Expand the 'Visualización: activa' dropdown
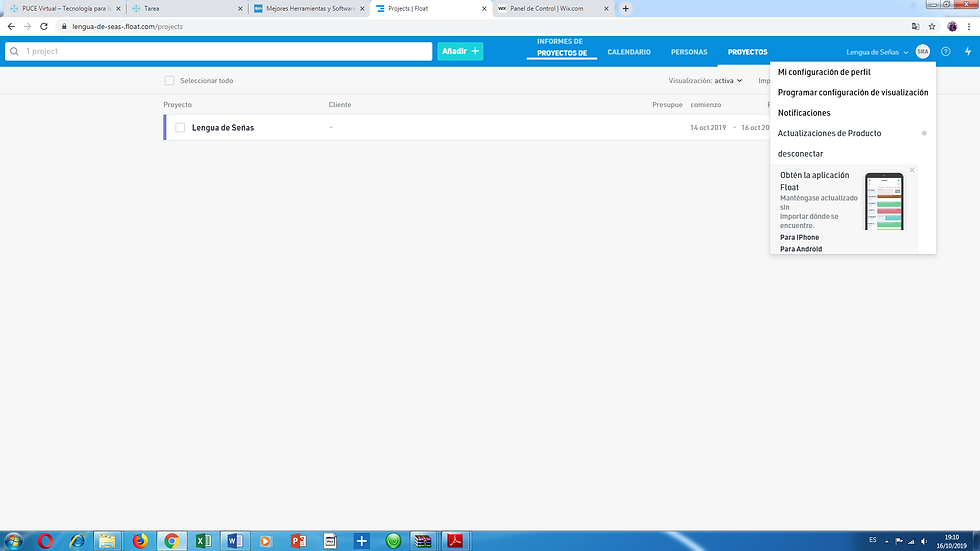The height and width of the screenshot is (551, 980). pos(705,81)
